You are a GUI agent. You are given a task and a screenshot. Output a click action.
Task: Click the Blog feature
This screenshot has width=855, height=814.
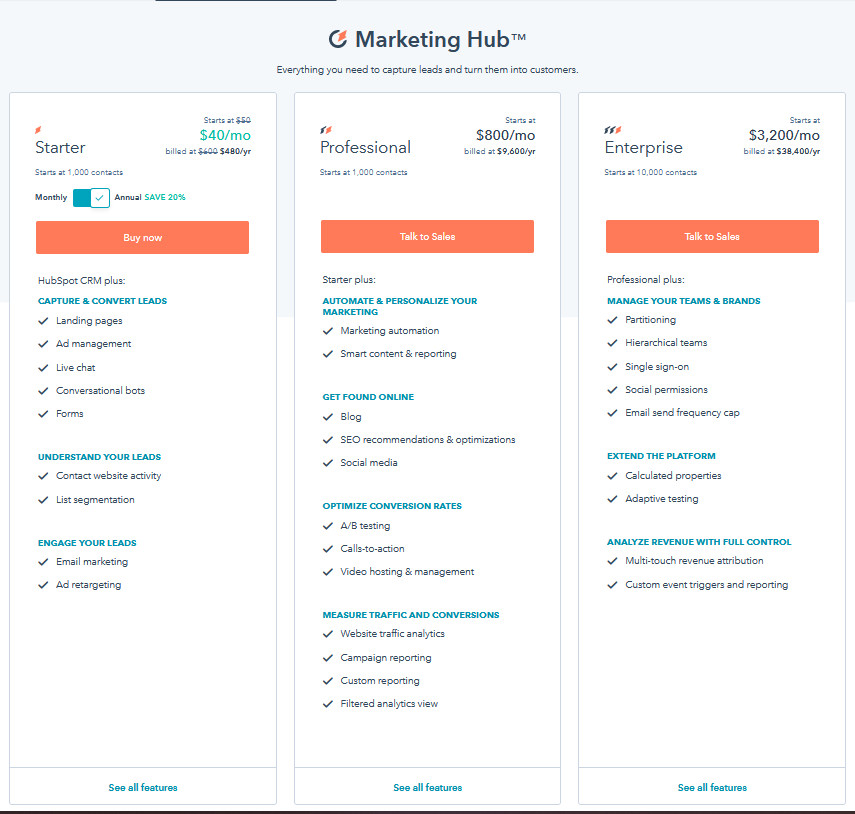pos(351,417)
